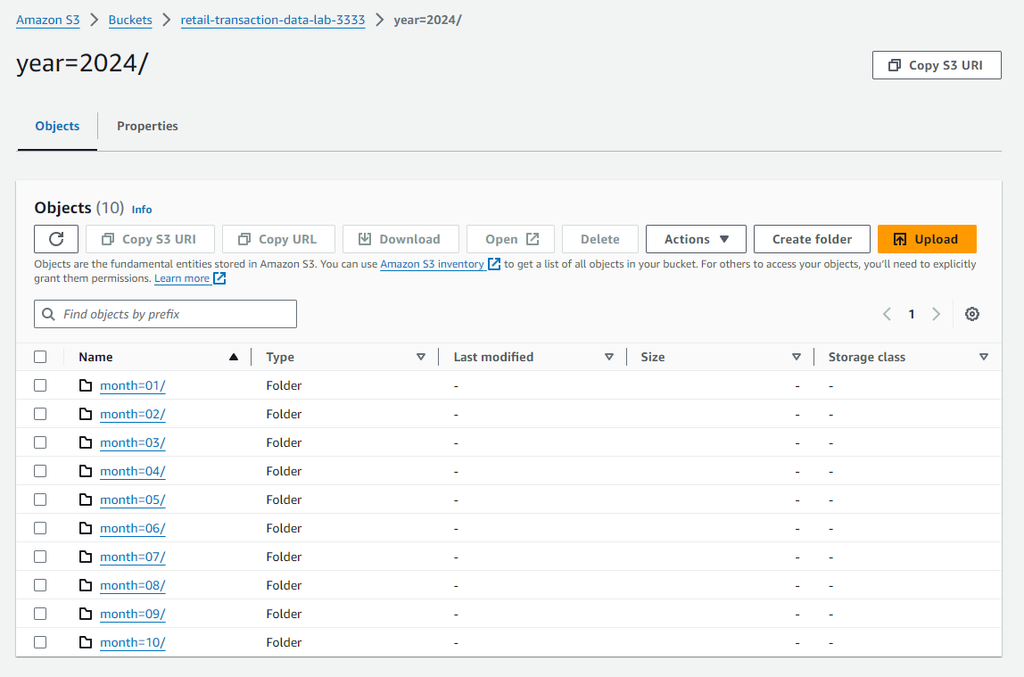Click the refresh objects icon

56,238
